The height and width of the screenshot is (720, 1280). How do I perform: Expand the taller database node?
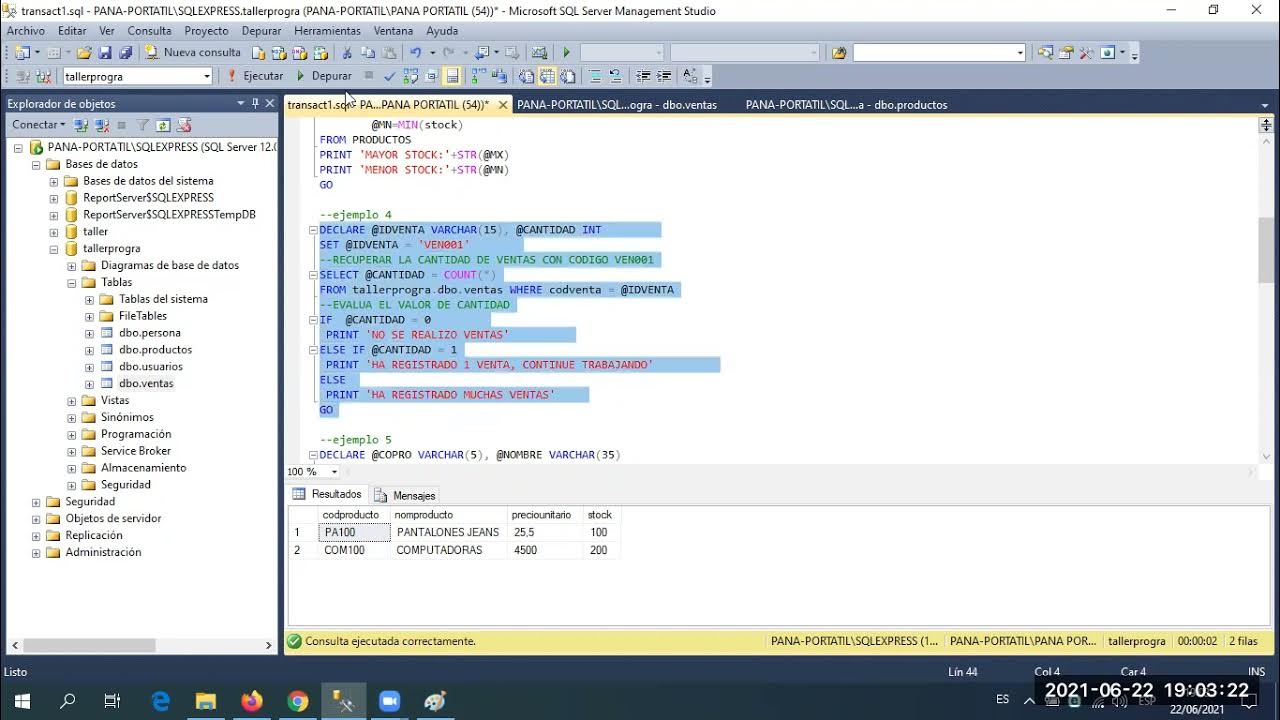click(54, 231)
